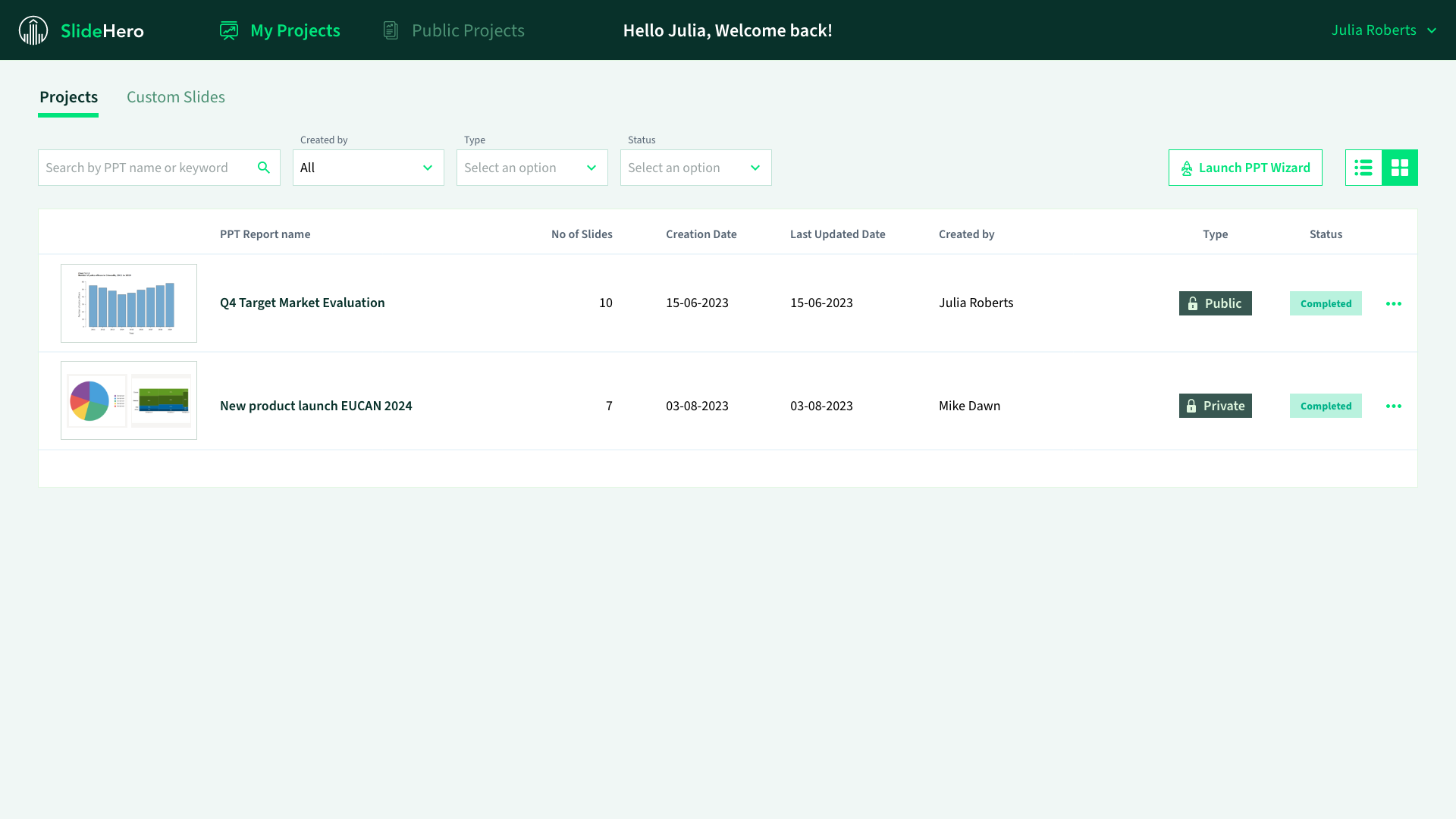Click the Public unlock badge

[1215, 303]
